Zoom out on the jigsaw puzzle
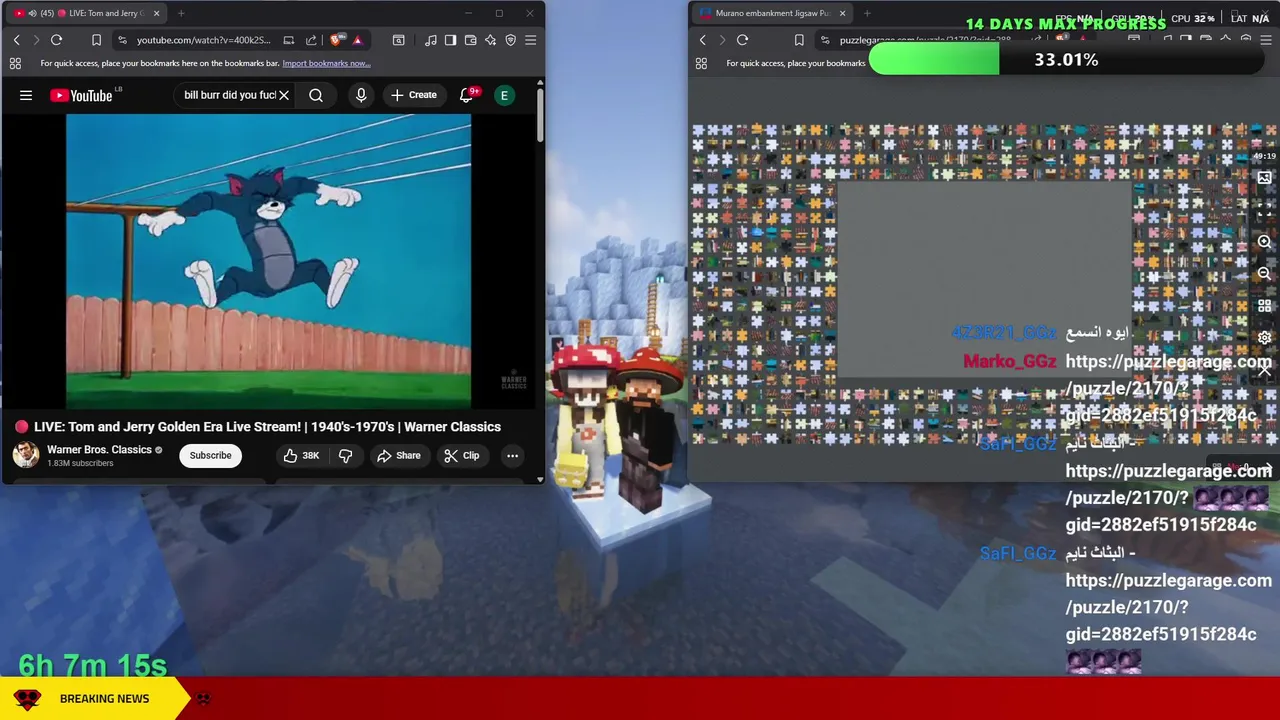 pyautogui.click(x=1265, y=274)
